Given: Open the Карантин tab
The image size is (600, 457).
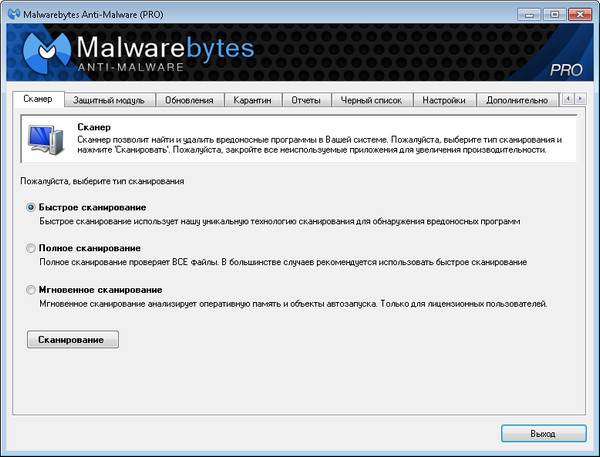Looking at the screenshot, I should point(252,100).
